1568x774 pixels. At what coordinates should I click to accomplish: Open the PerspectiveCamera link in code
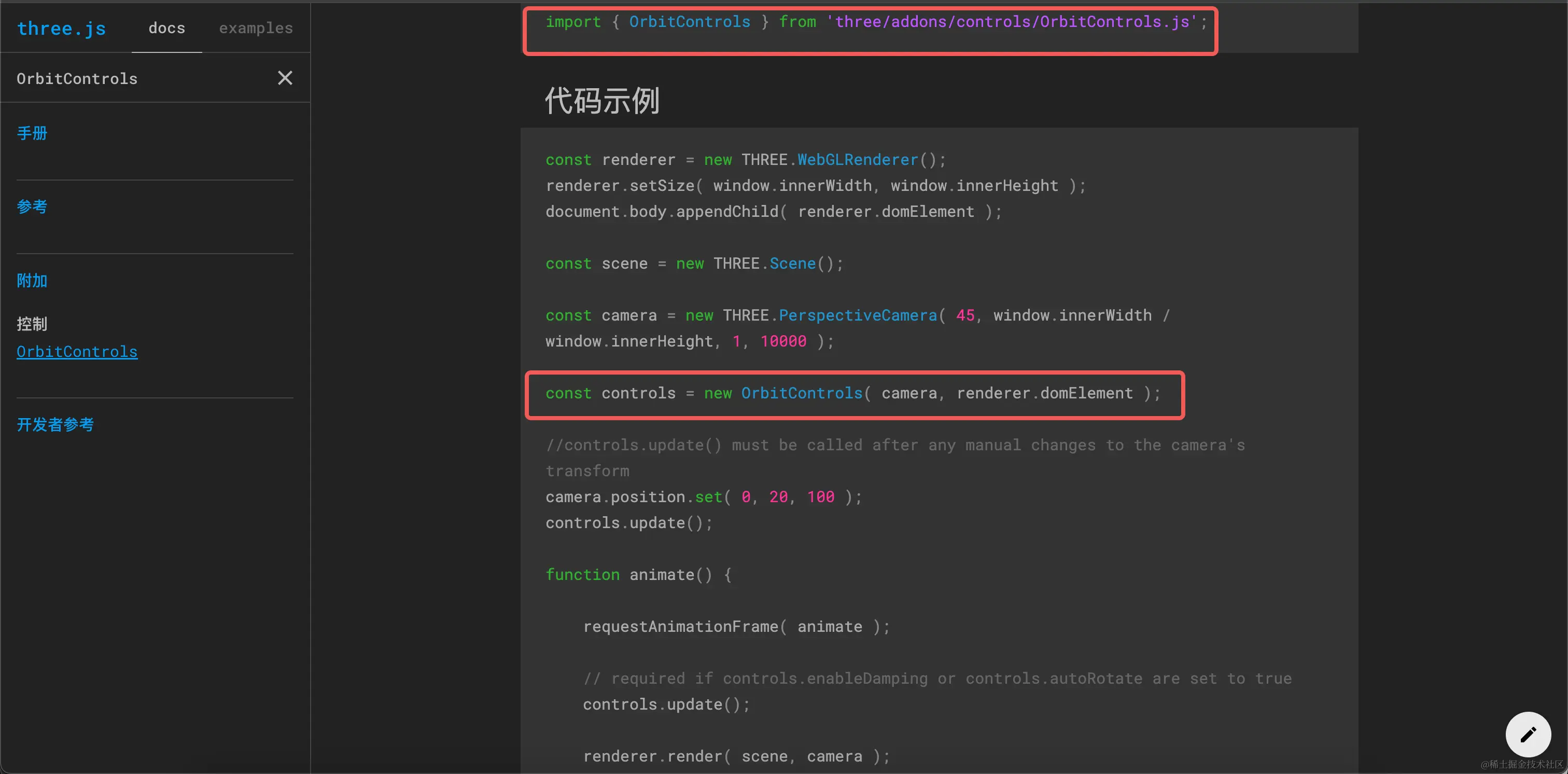click(x=858, y=315)
